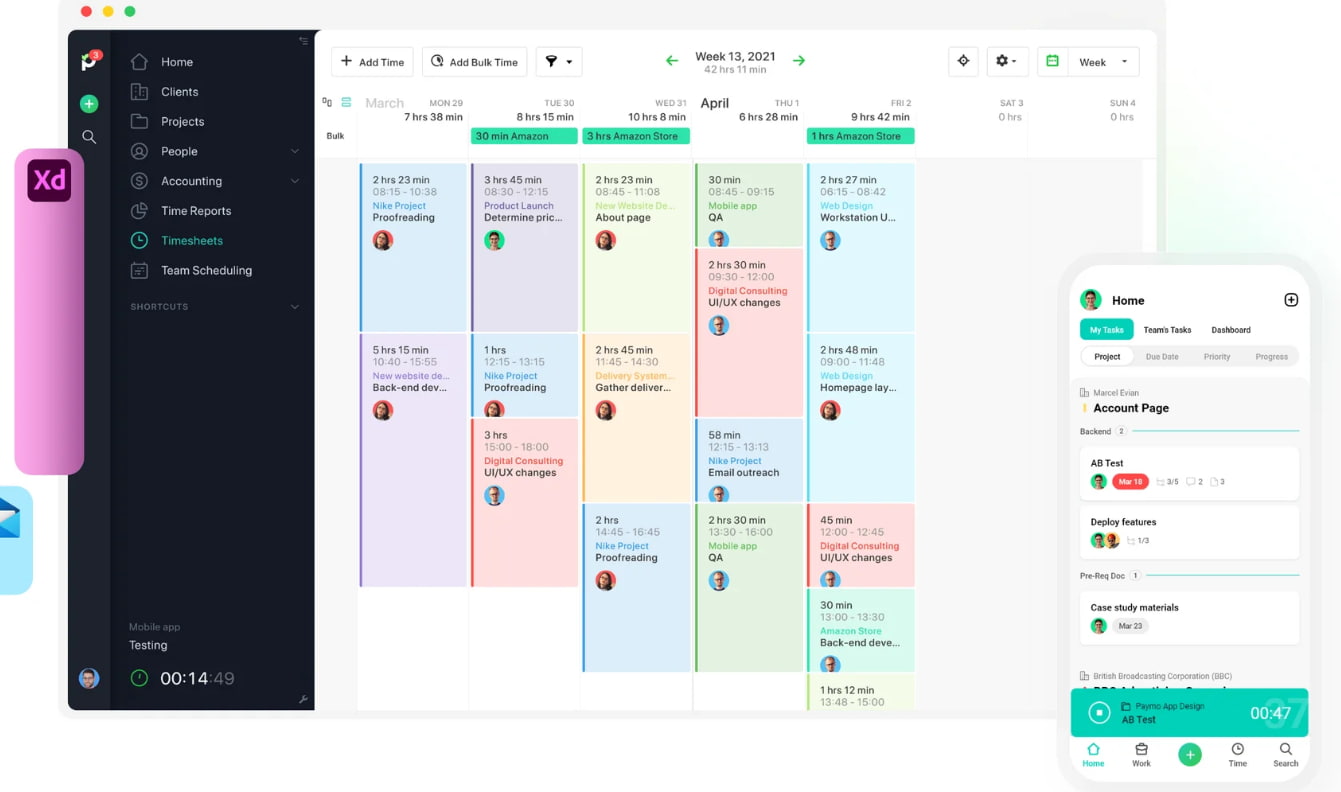This screenshot has width=1341, height=792.
Task: Click the running timer showing 00:14:49
Action: click(195, 677)
